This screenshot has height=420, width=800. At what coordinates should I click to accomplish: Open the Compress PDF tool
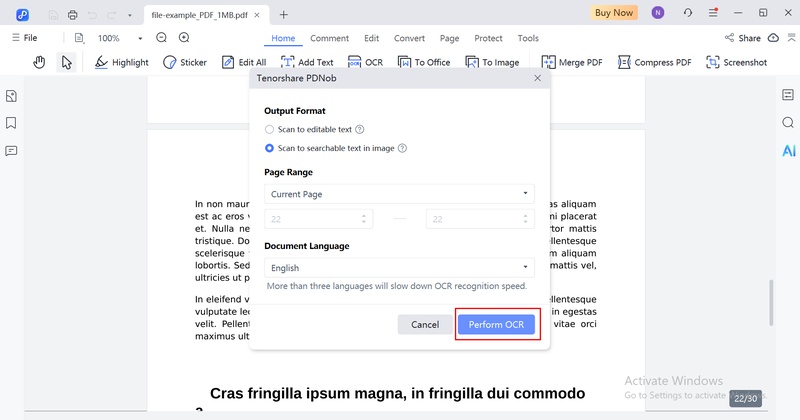pyautogui.click(x=627, y=62)
